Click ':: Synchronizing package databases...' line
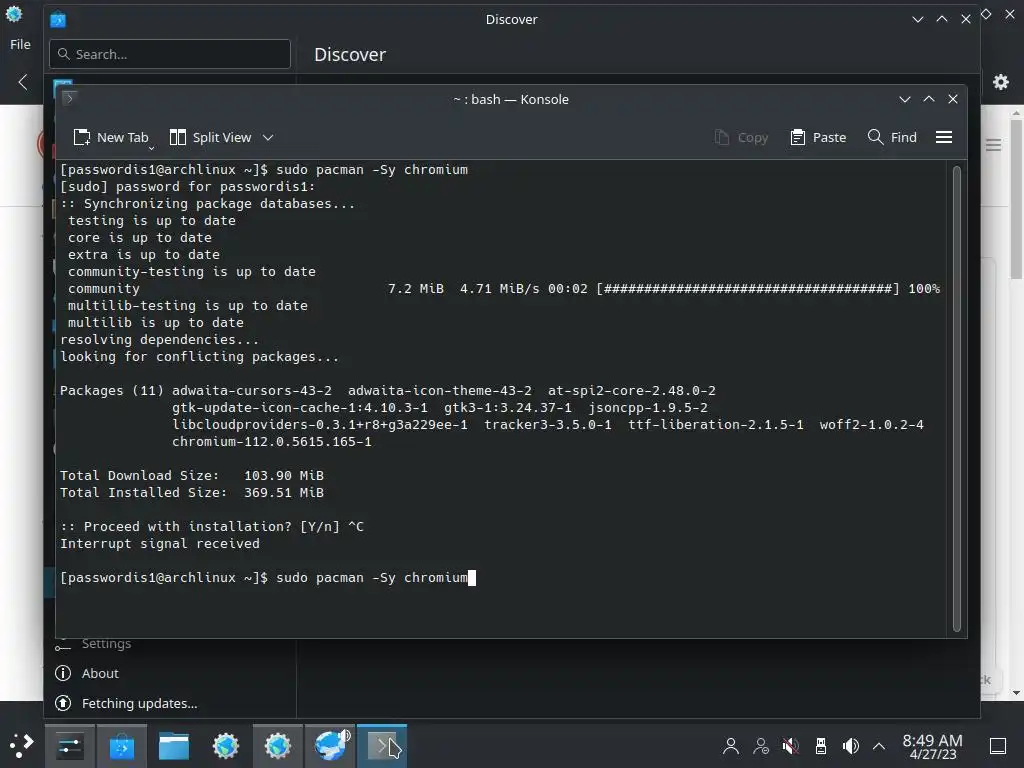This screenshot has width=1024, height=768. coord(208,204)
